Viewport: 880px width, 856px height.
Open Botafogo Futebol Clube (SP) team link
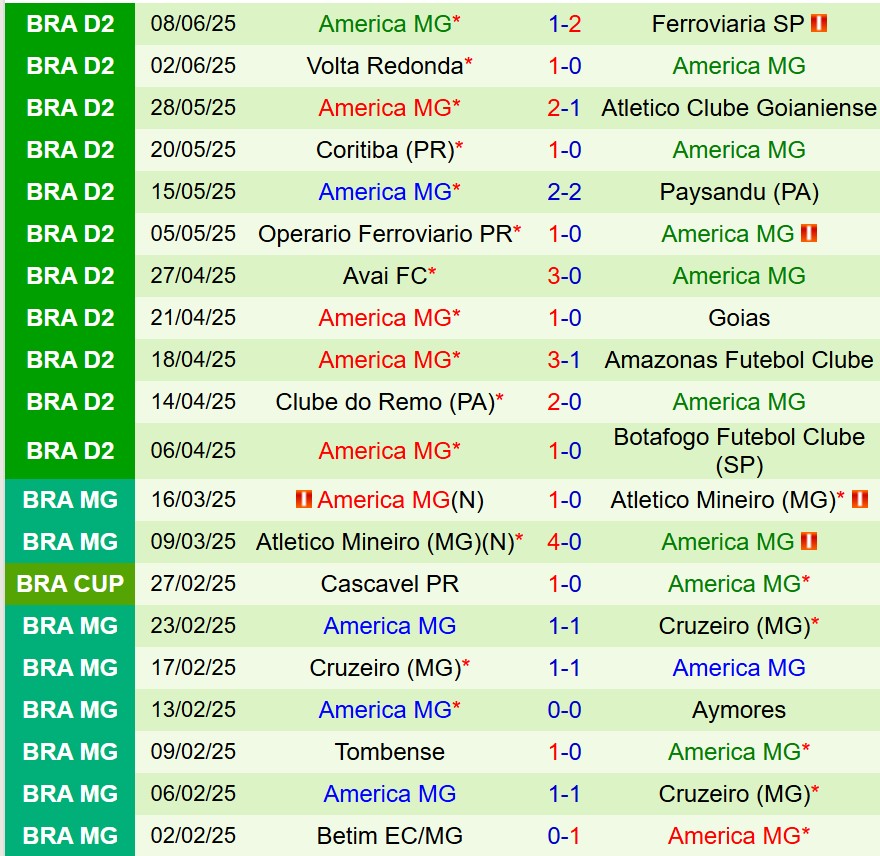[x=739, y=451]
